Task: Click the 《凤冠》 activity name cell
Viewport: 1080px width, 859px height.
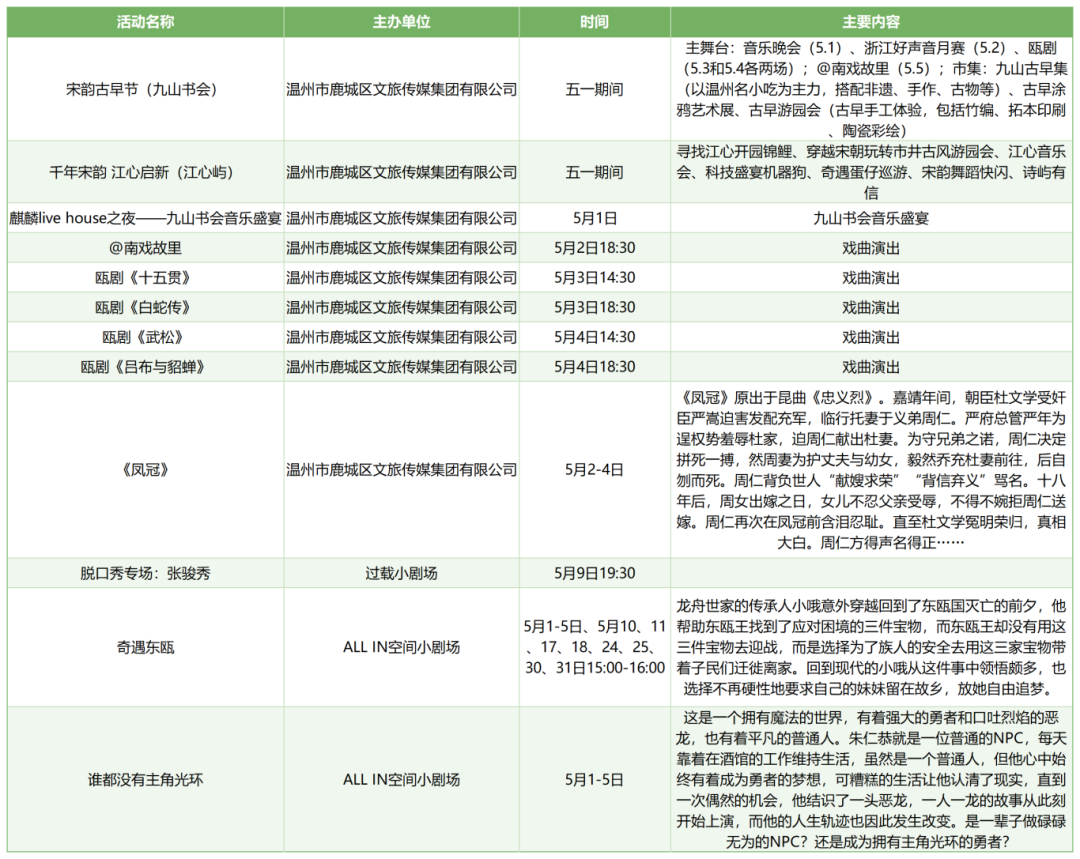Action: click(145, 468)
